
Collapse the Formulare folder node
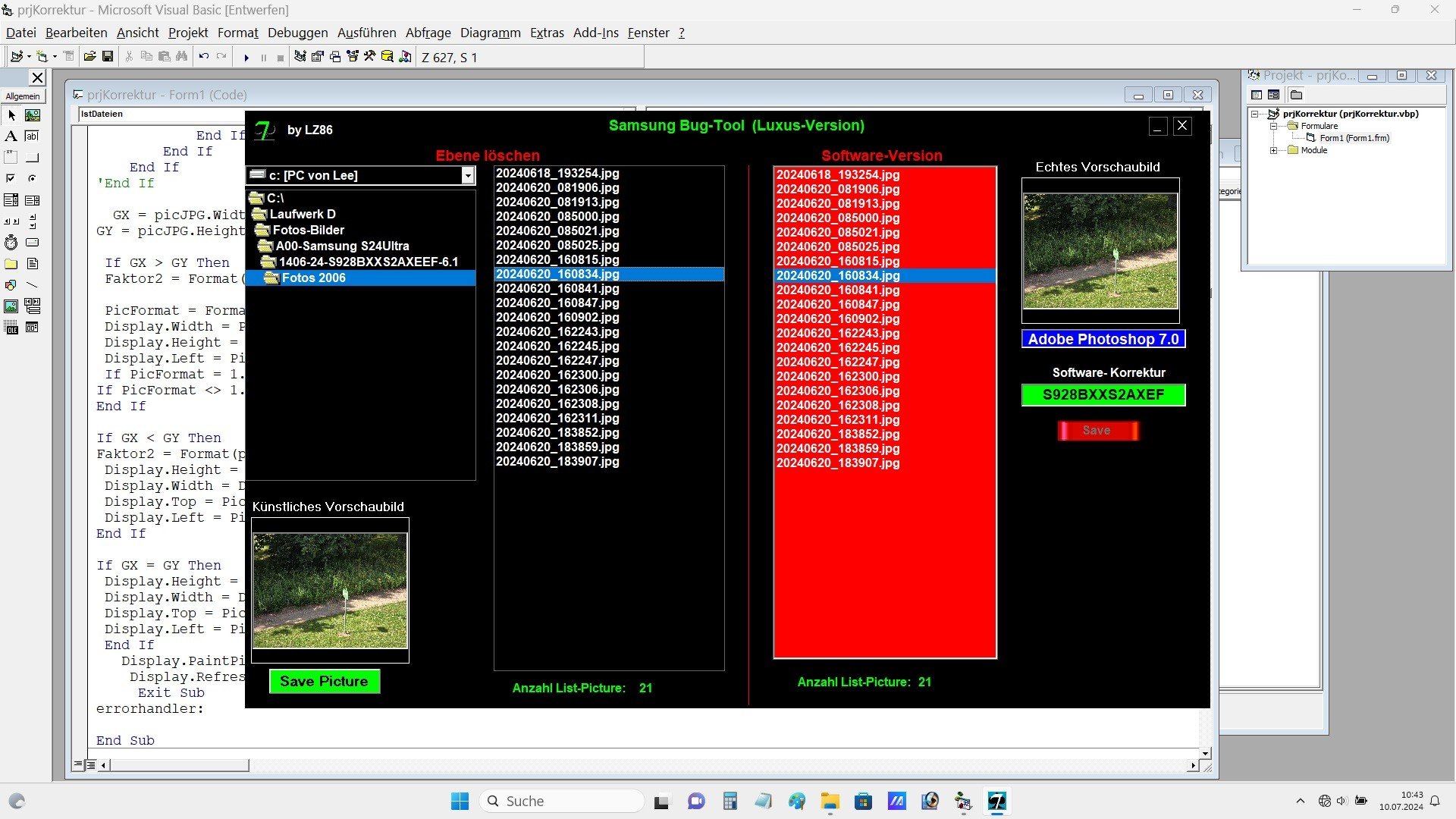pos(1274,126)
